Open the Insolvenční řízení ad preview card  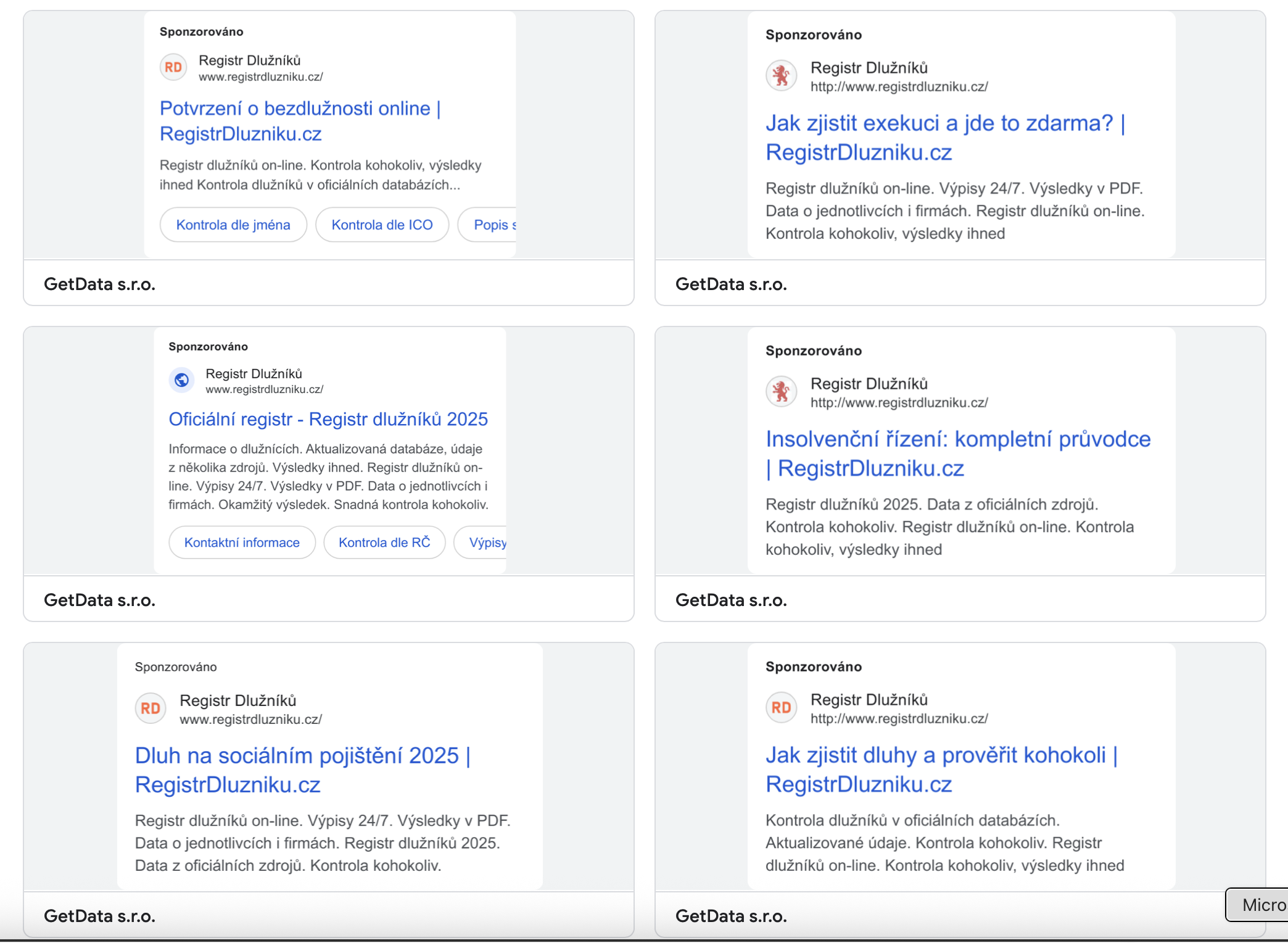tap(960, 474)
